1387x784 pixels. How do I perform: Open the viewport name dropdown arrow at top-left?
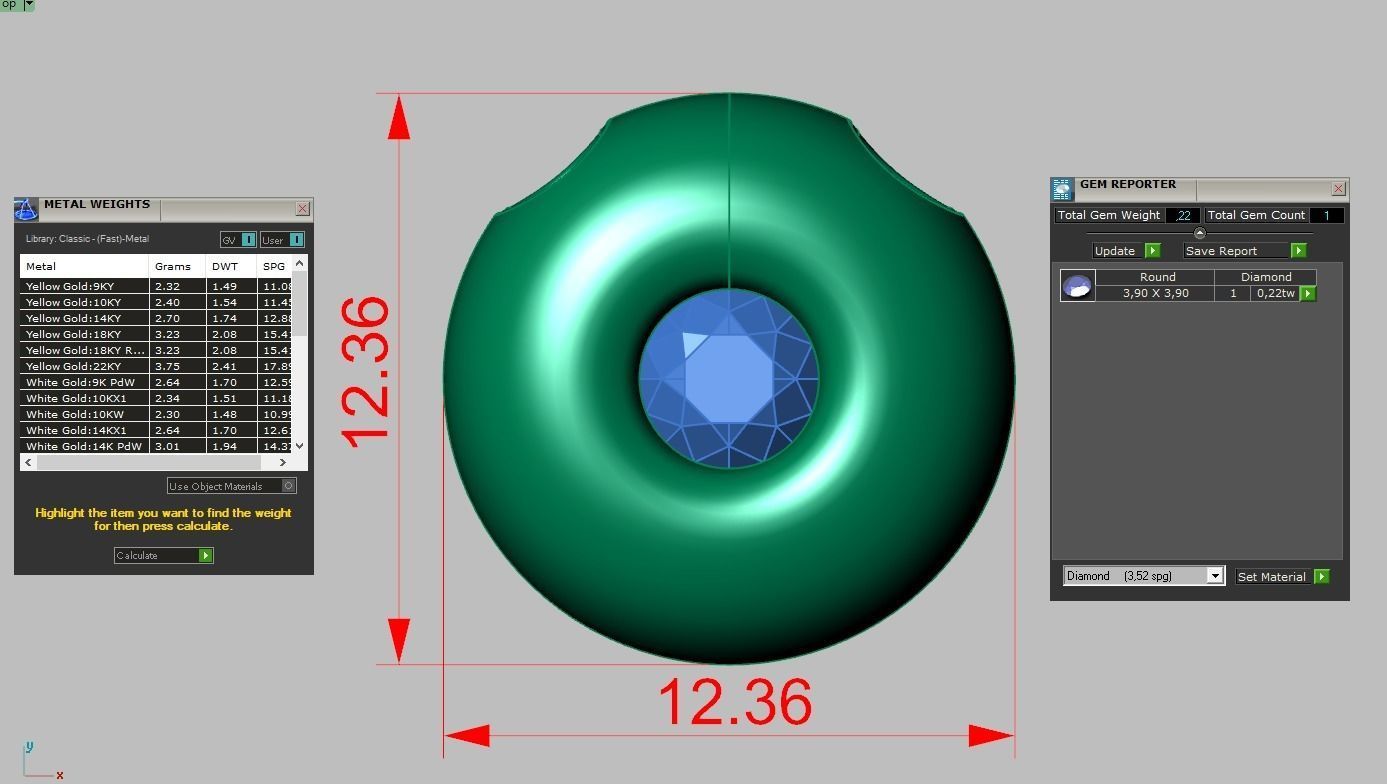(x=29, y=5)
